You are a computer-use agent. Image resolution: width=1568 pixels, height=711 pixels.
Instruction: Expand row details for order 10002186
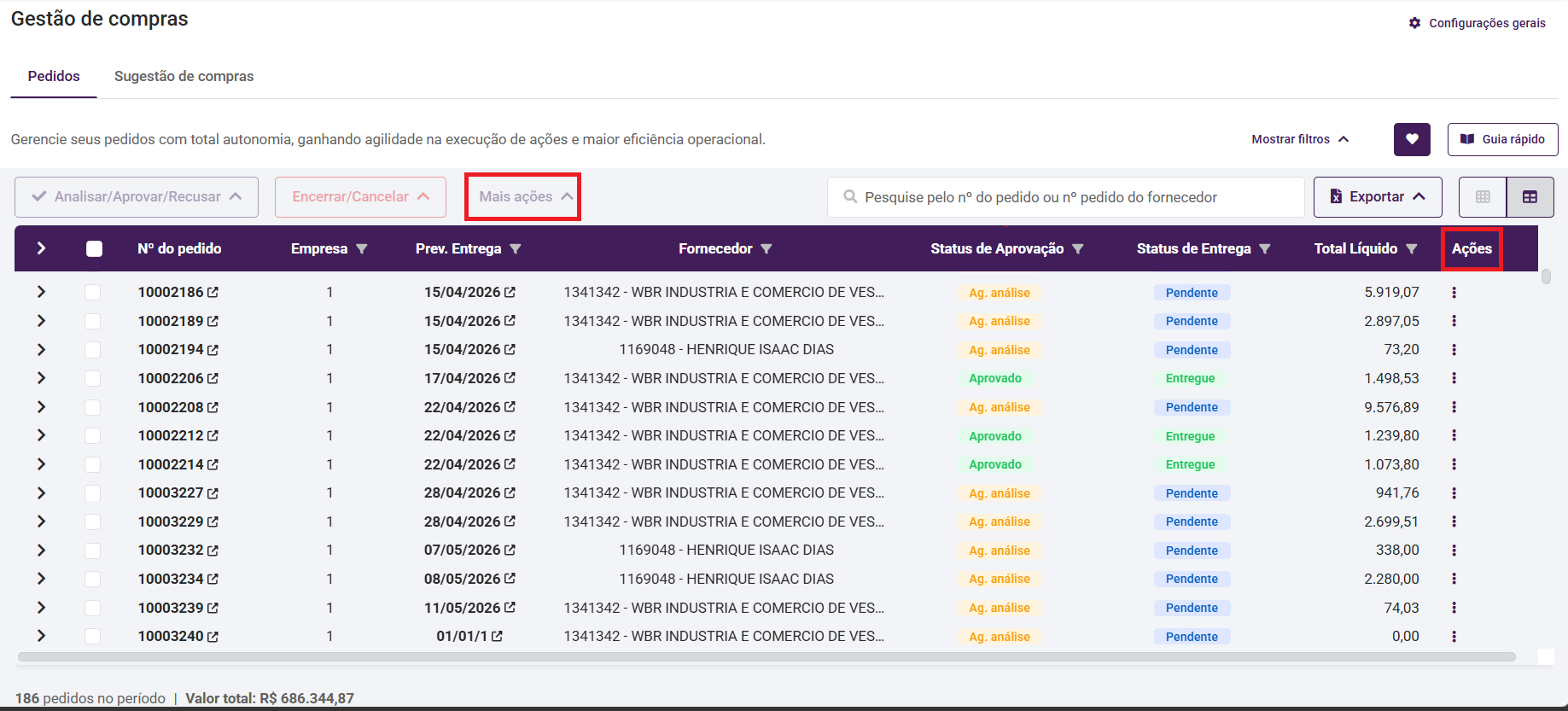pyautogui.click(x=41, y=292)
